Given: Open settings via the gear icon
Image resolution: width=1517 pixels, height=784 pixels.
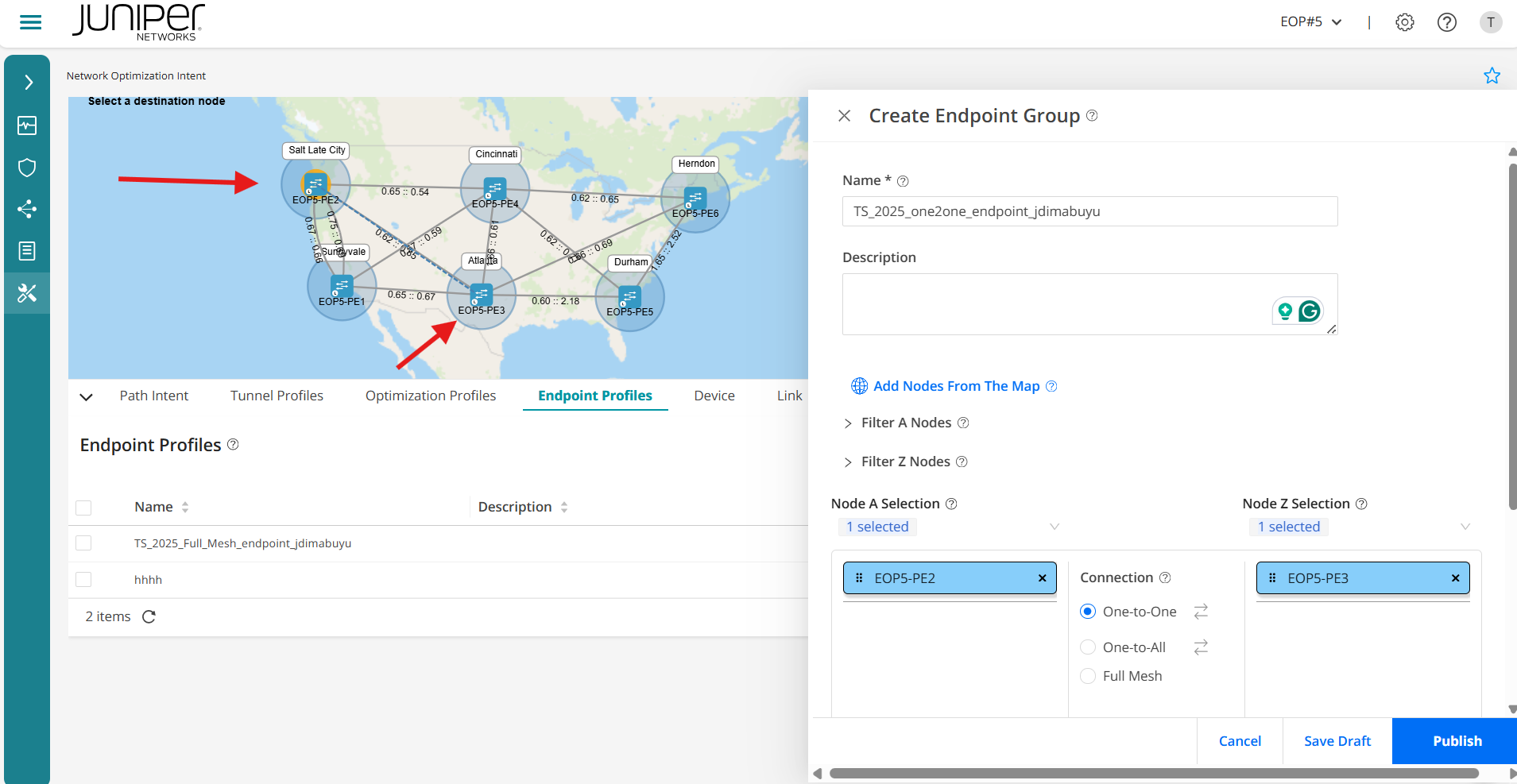Looking at the screenshot, I should (1404, 22).
